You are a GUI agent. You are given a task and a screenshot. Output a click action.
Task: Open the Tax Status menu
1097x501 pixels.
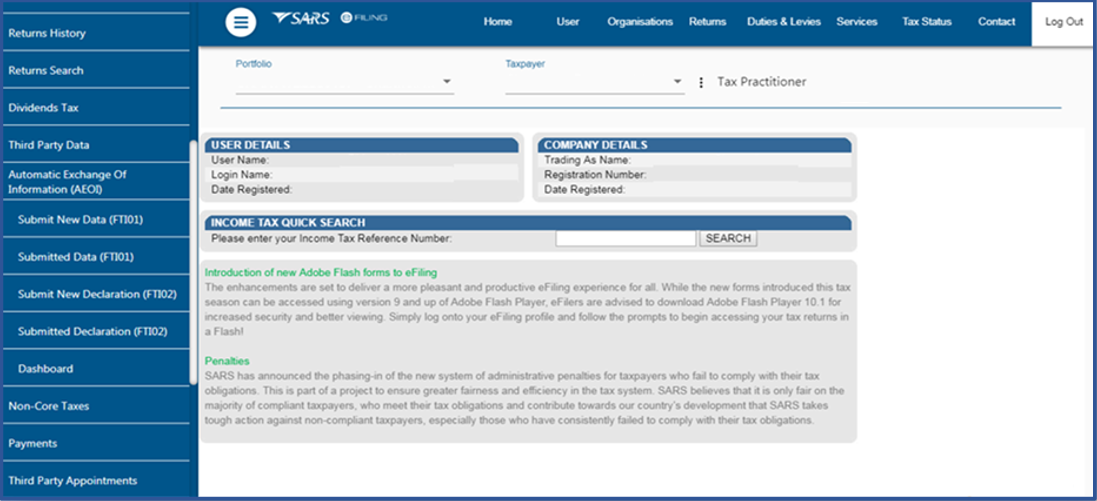pyautogui.click(x=926, y=22)
